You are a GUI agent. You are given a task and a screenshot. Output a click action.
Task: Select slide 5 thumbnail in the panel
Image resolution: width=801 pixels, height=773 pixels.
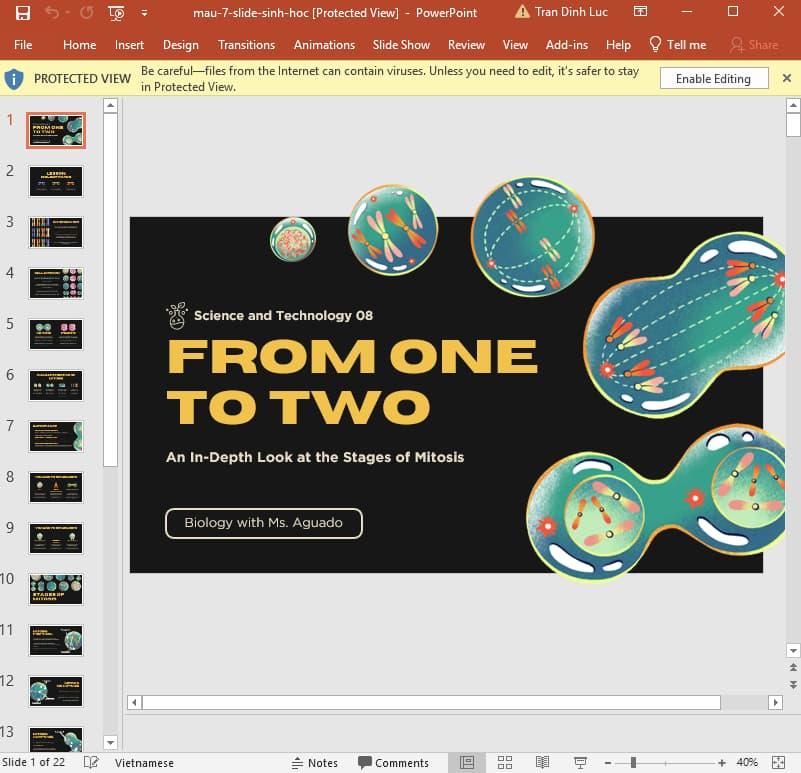55,334
